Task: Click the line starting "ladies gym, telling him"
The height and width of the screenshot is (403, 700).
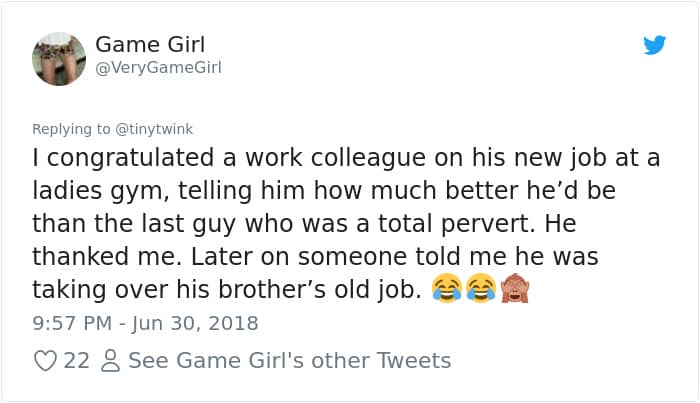Action: point(338,191)
